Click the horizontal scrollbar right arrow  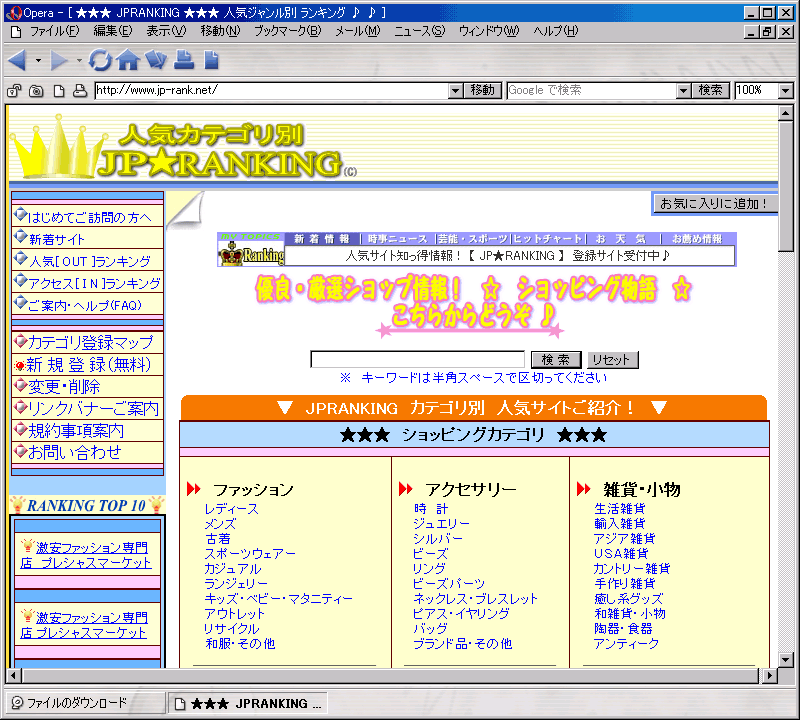(770, 676)
